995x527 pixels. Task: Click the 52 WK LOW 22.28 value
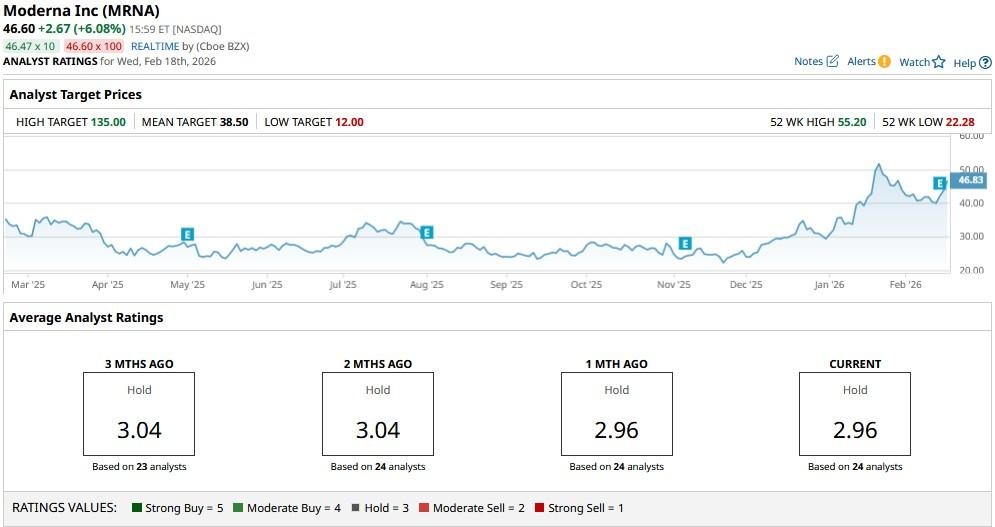[x=960, y=122]
